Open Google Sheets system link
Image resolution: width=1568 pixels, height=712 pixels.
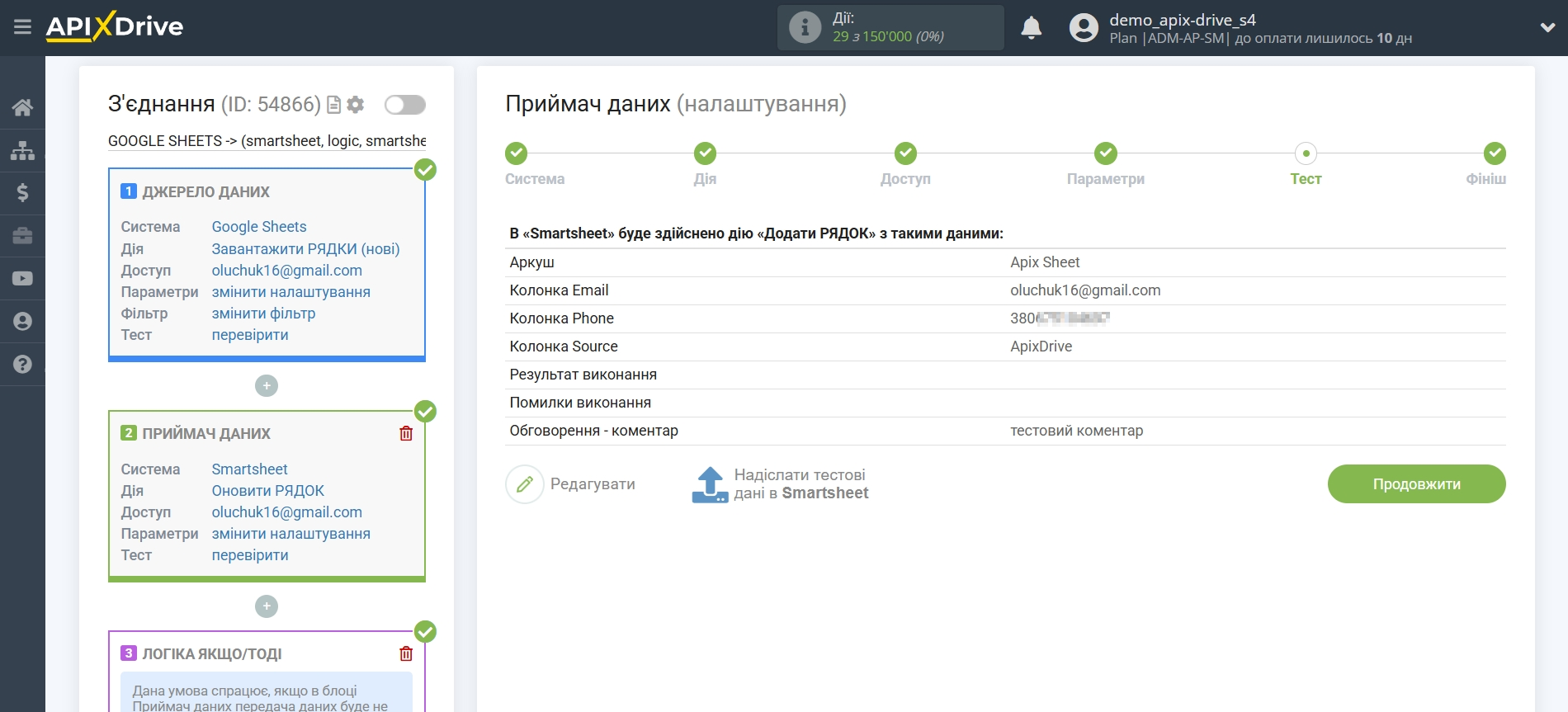point(259,227)
